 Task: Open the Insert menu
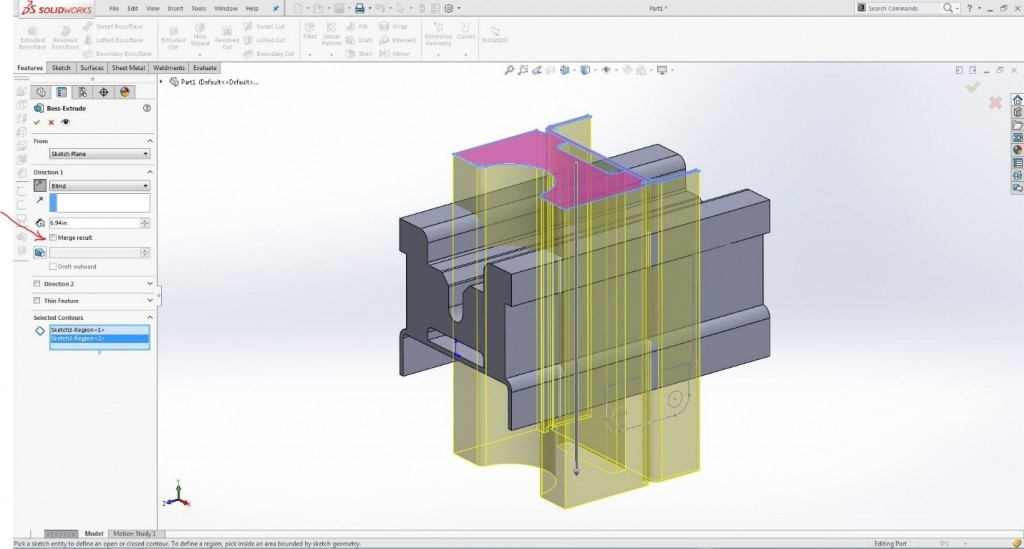(x=175, y=8)
